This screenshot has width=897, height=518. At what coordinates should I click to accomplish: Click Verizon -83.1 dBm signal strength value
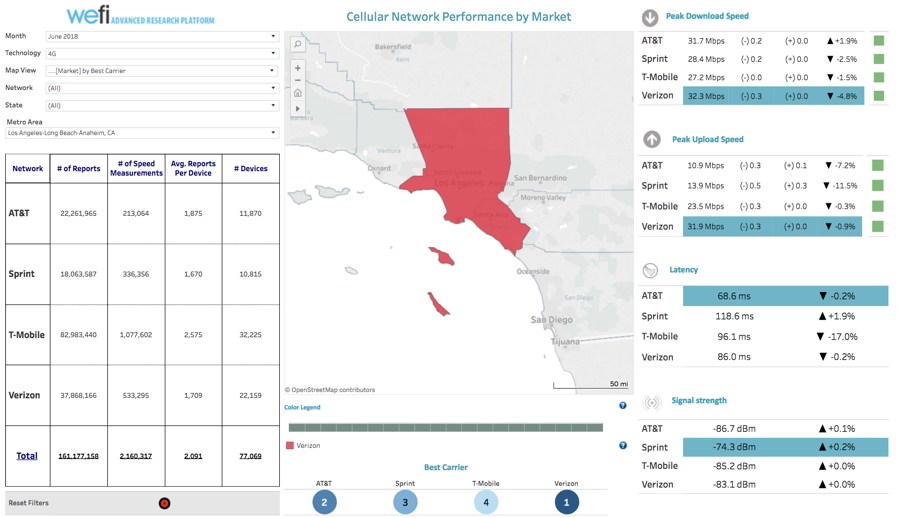click(x=734, y=485)
